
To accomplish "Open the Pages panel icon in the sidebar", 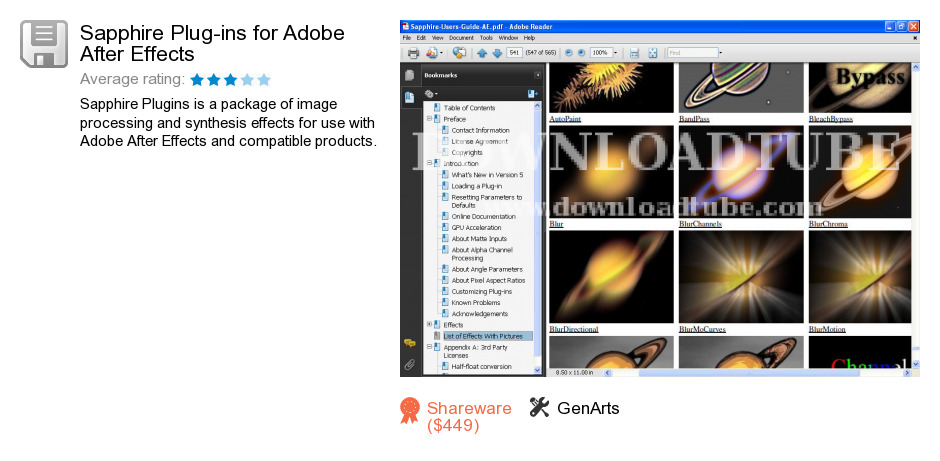I will pyautogui.click(x=409, y=75).
